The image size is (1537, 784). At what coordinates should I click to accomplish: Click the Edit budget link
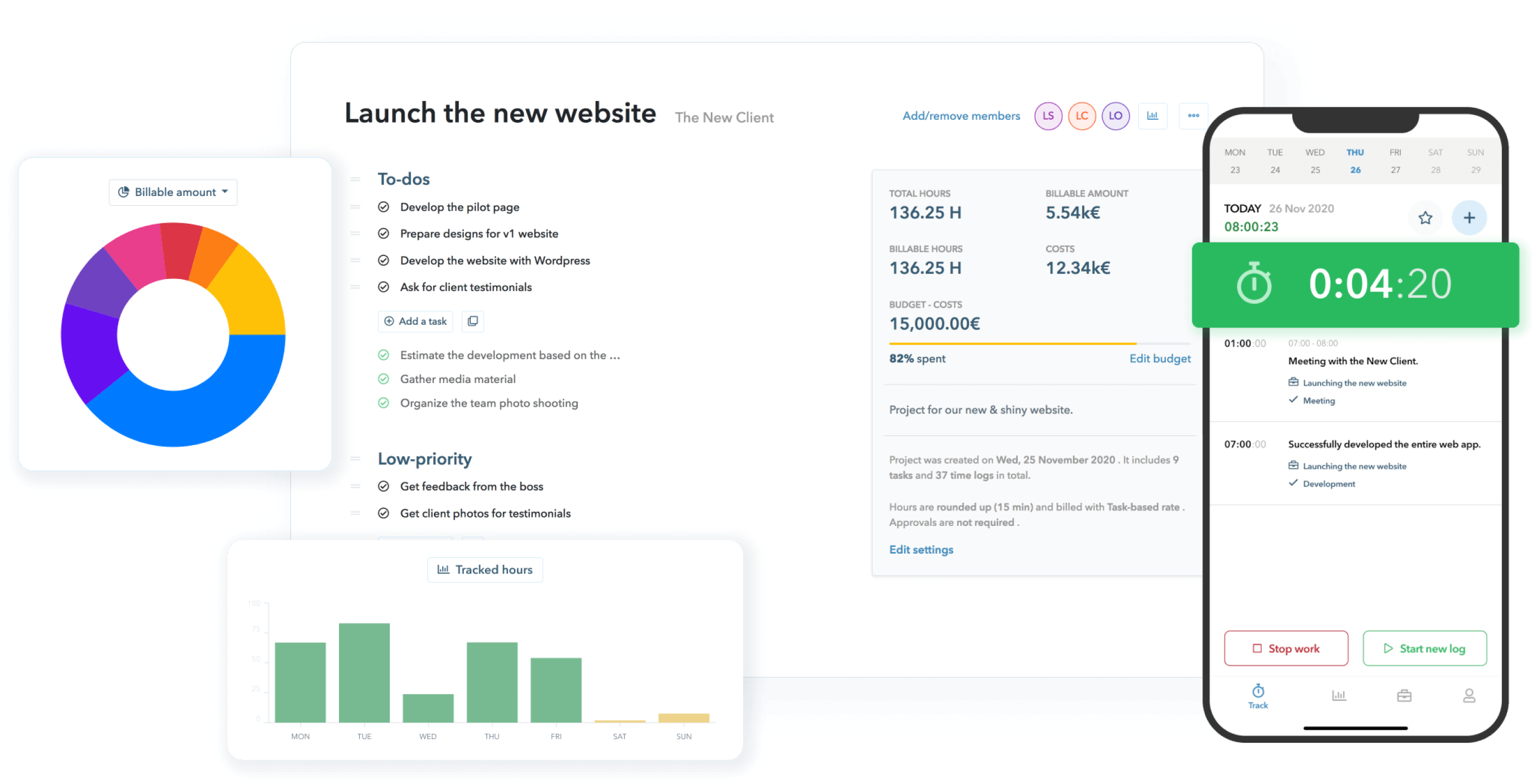(1160, 358)
